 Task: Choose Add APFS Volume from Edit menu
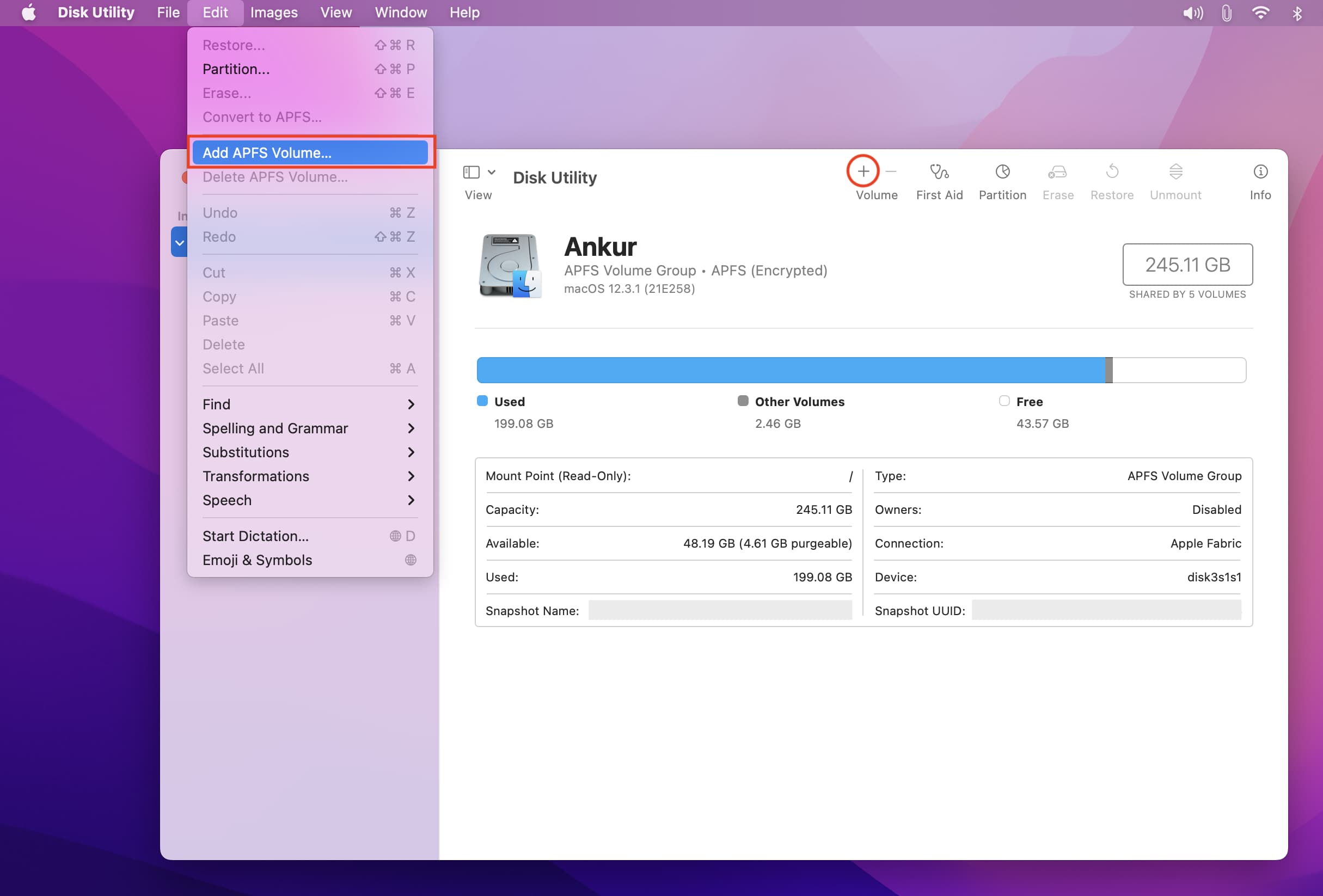(310, 152)
